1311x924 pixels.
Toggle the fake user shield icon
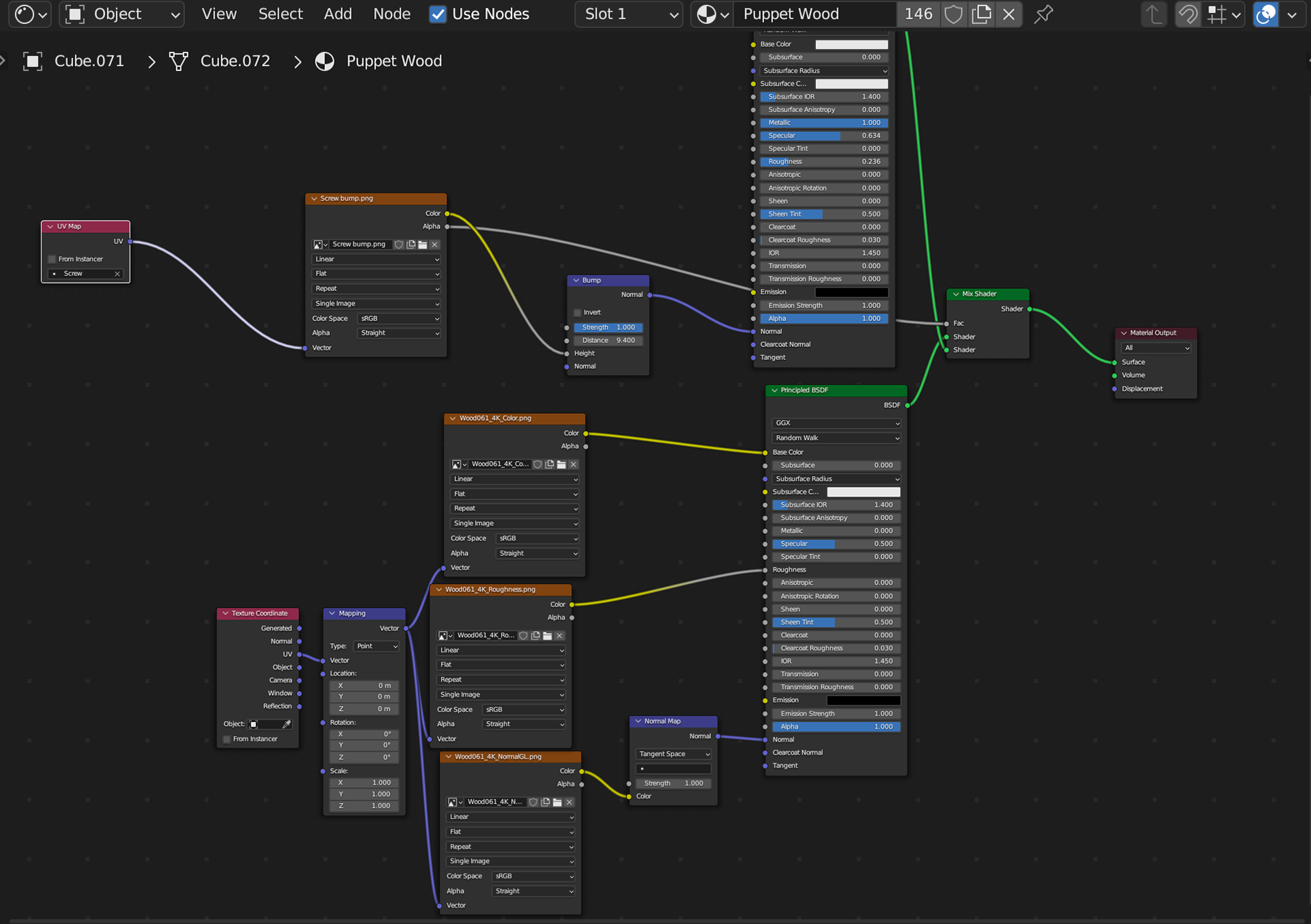click(x=954, y=14)
